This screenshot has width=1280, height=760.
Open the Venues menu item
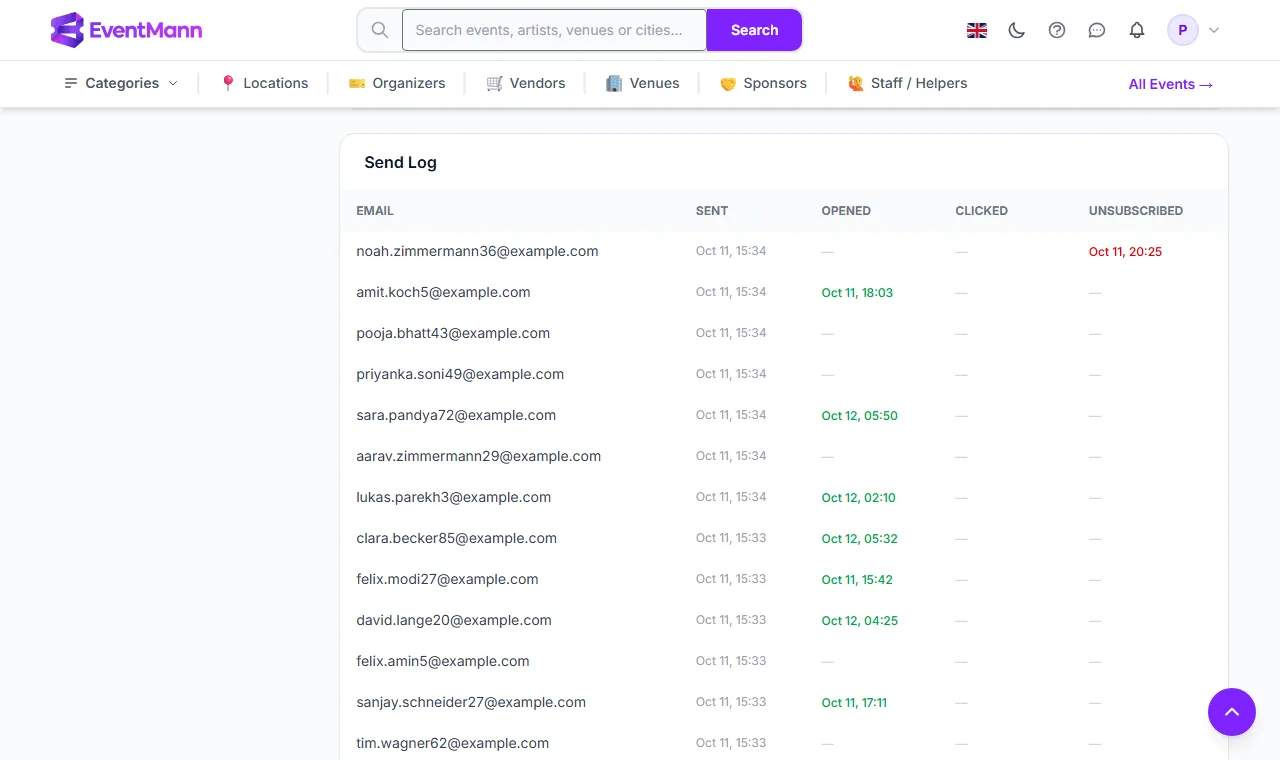coord(643,83)
